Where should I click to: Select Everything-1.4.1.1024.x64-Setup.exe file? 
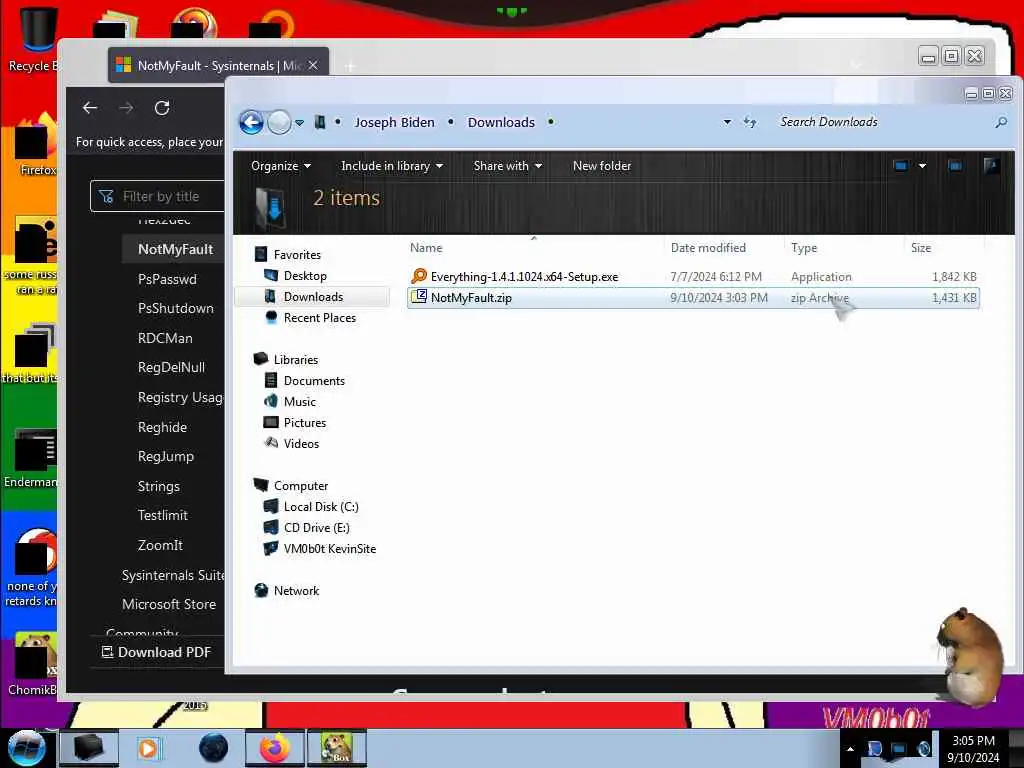point(693,276)
